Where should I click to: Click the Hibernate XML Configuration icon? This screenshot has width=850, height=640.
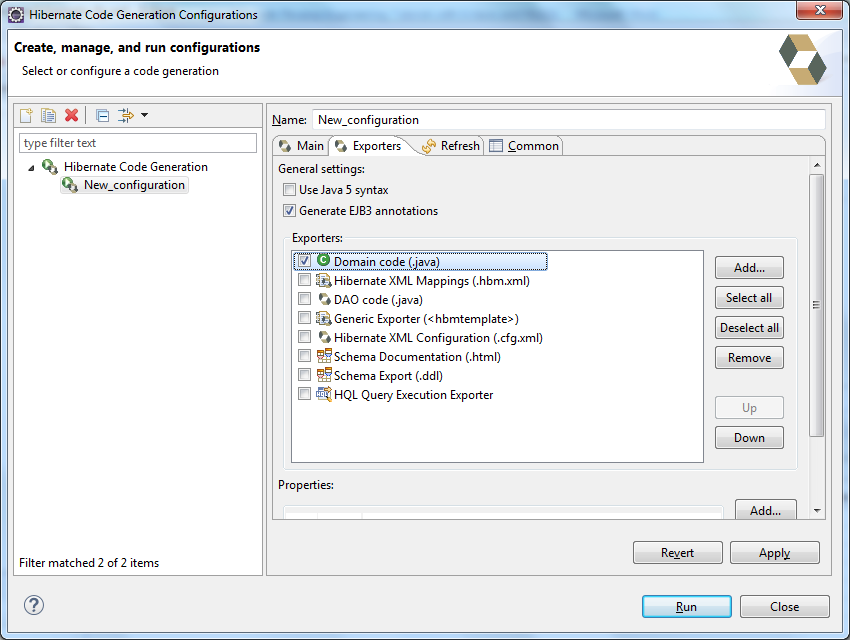(x=324, y=337)
